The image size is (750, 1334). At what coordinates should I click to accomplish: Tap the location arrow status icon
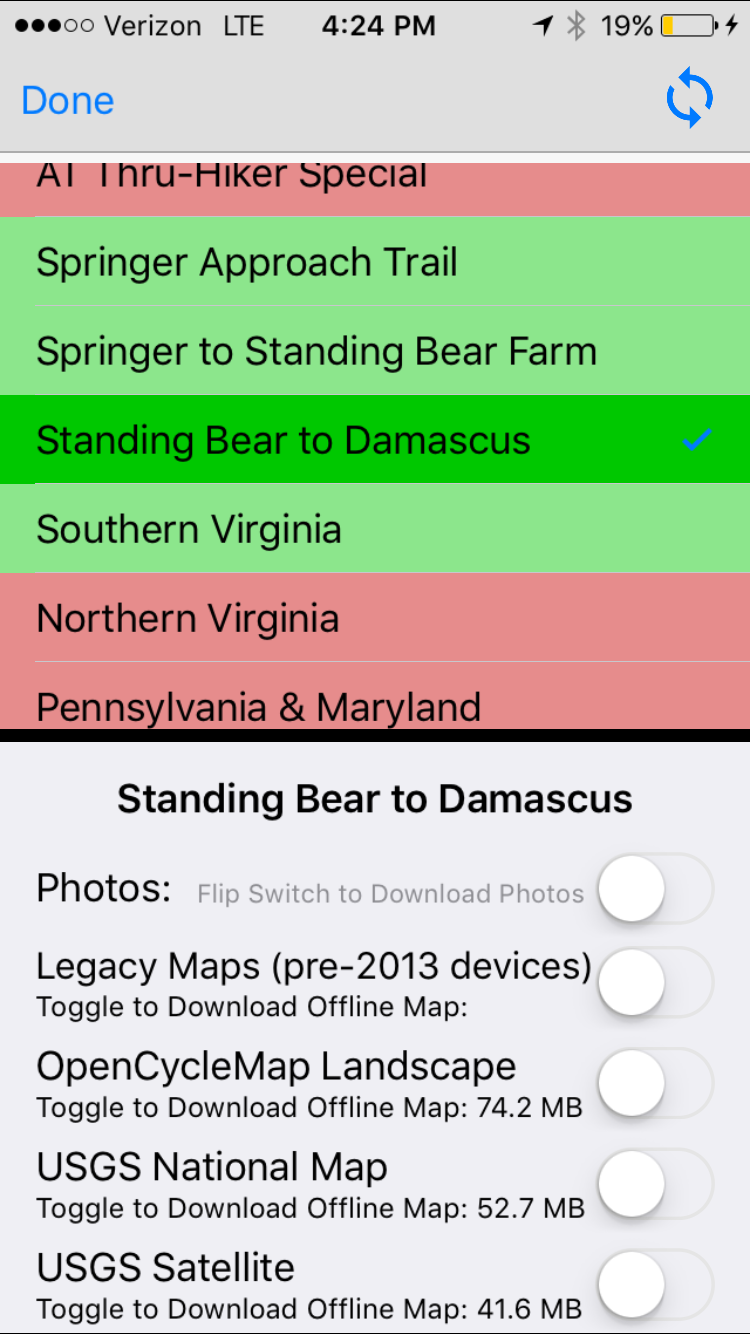[543, 26]
